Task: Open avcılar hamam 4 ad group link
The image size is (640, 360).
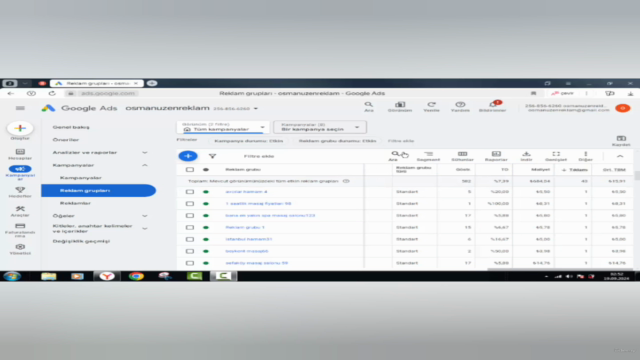Action: pyautogui.click(x=246, y=191)
